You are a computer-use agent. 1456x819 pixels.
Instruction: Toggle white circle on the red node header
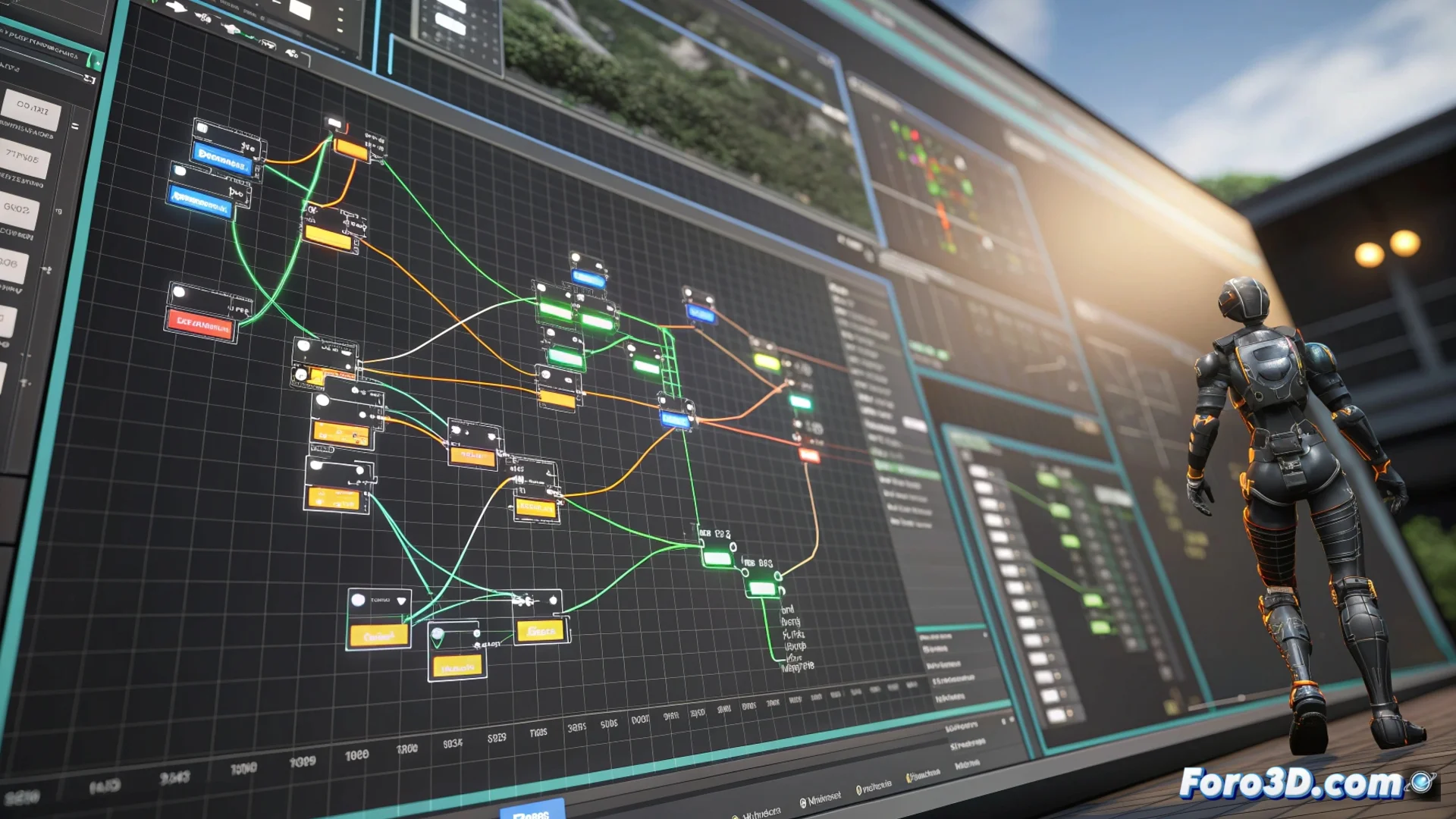point(180,292)
